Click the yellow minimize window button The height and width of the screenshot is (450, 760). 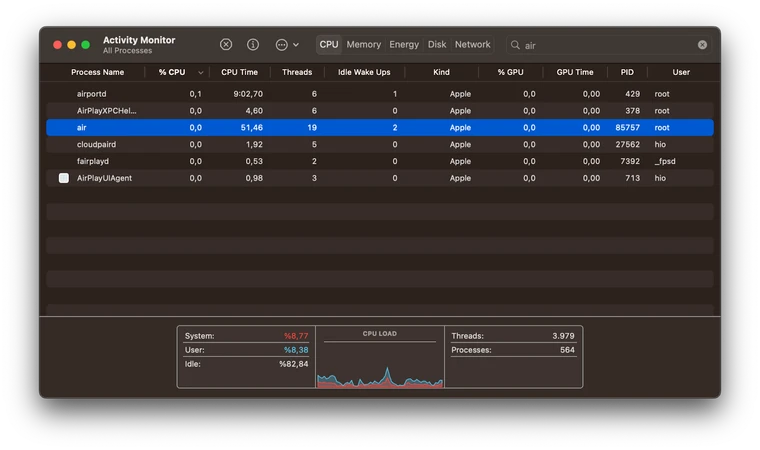(x=71, y=45)
